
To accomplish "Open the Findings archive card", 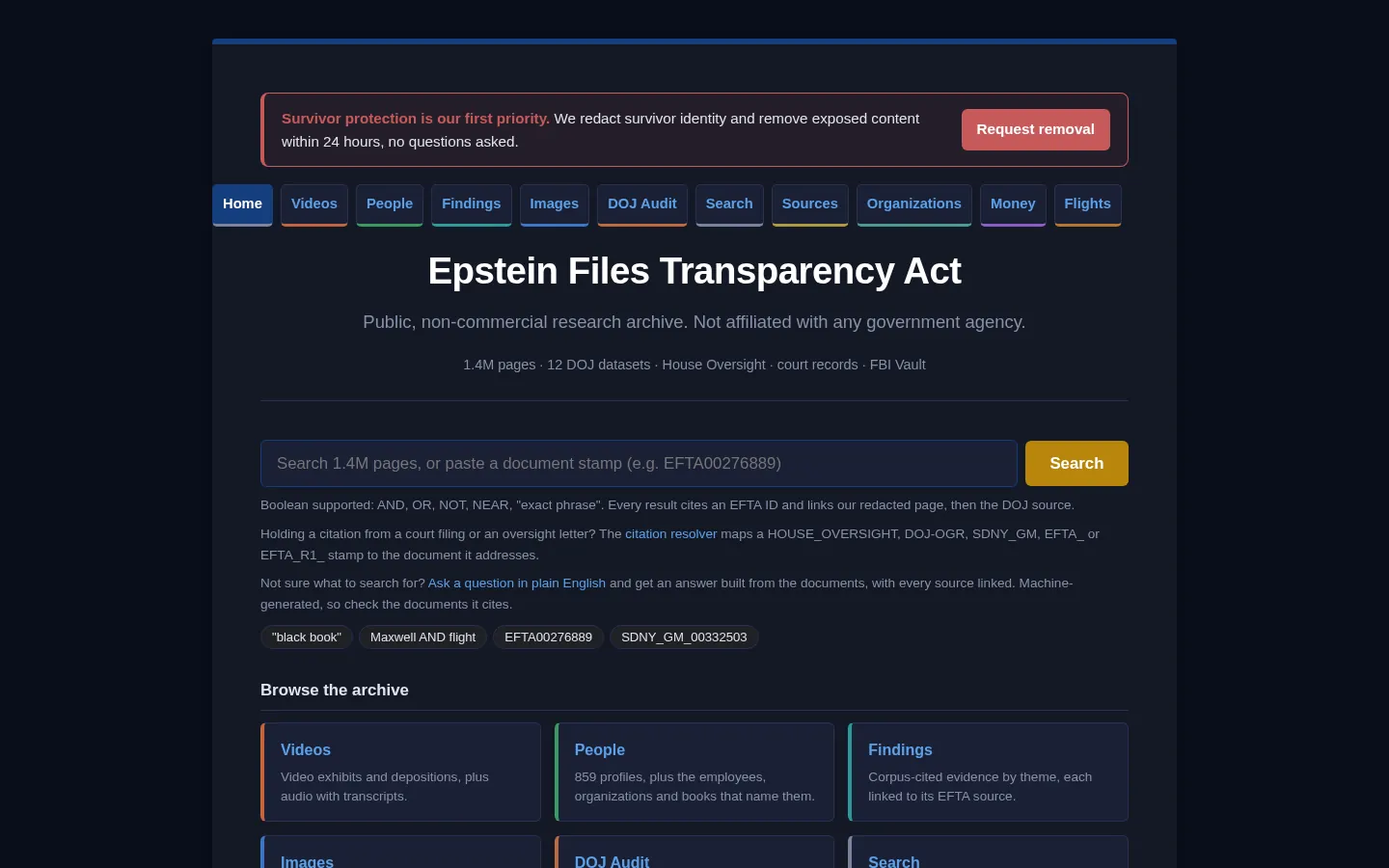I will 988,773.
